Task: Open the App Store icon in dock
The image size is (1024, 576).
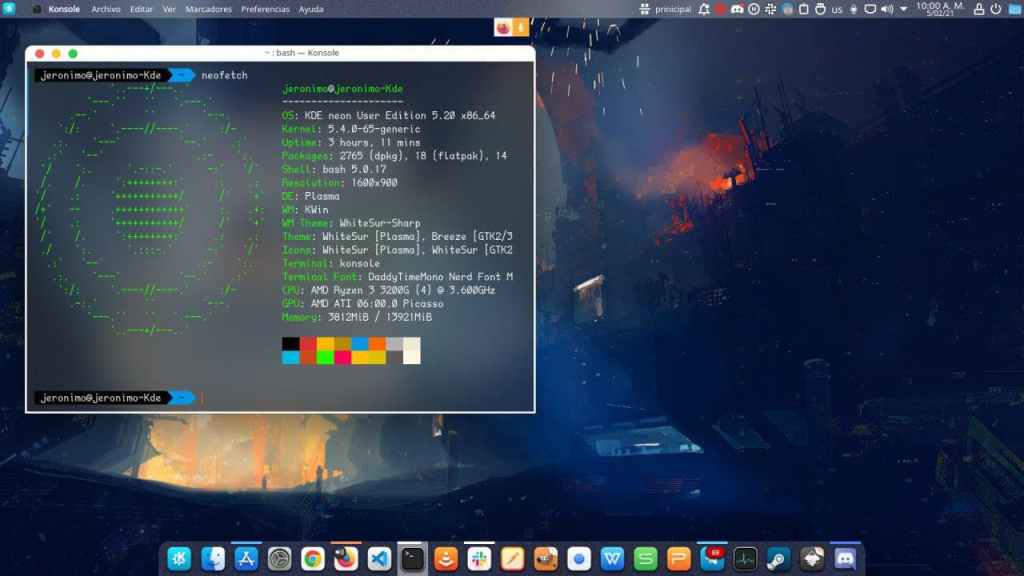Action: point(246,558)
